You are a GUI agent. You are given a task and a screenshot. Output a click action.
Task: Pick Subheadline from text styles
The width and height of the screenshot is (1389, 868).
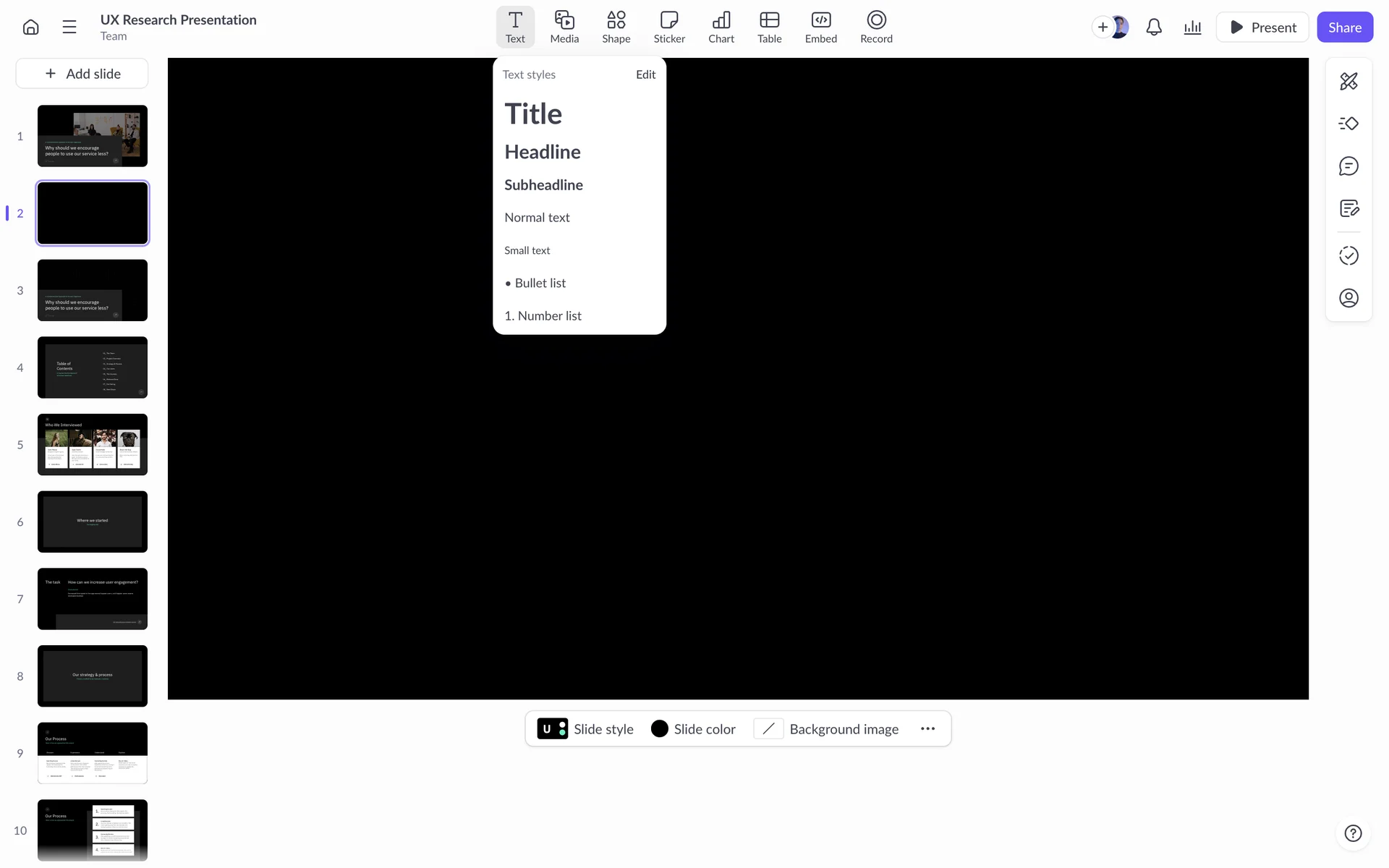pos(543,185)
